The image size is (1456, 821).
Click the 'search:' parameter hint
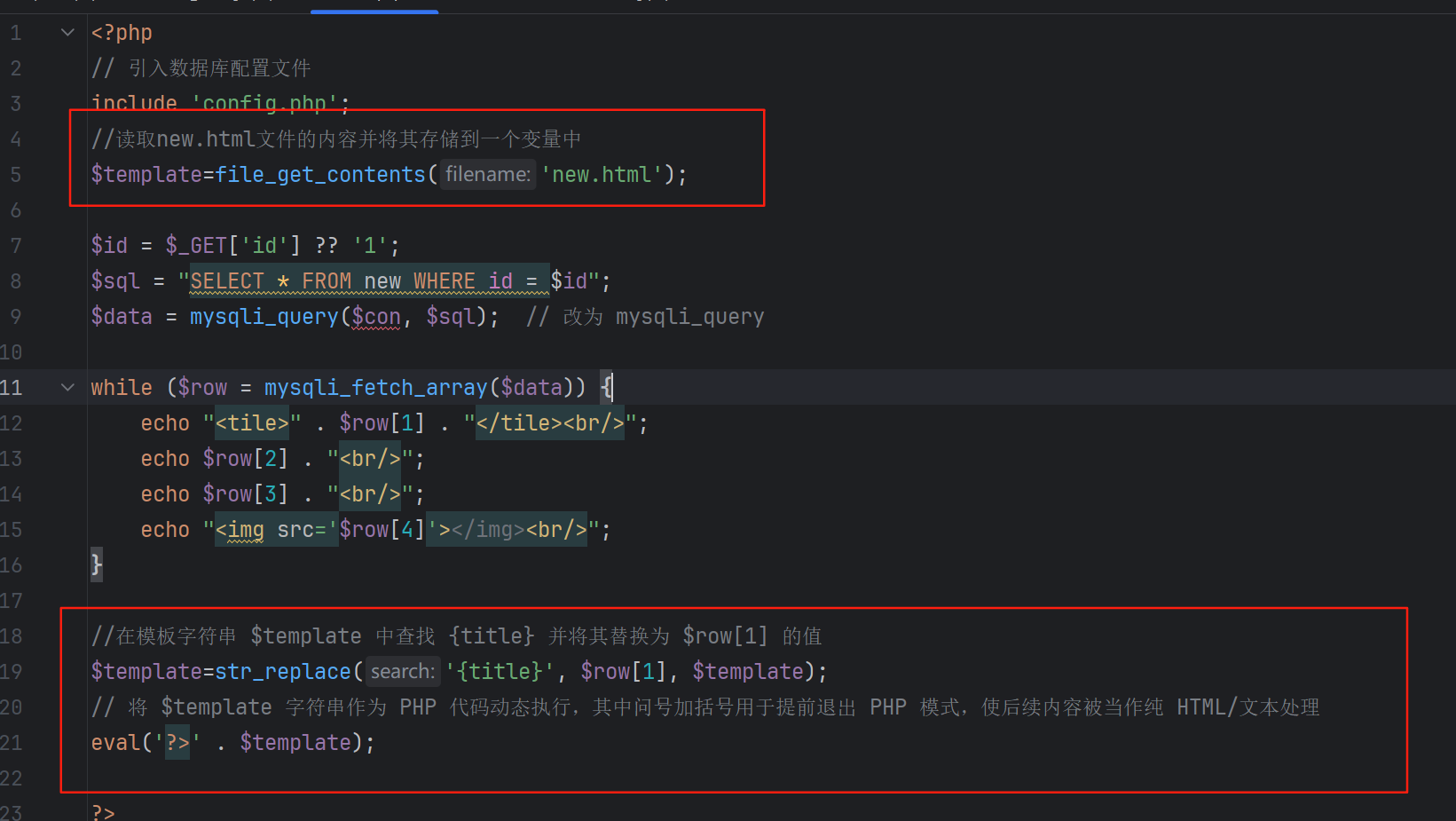click(403, 672)
